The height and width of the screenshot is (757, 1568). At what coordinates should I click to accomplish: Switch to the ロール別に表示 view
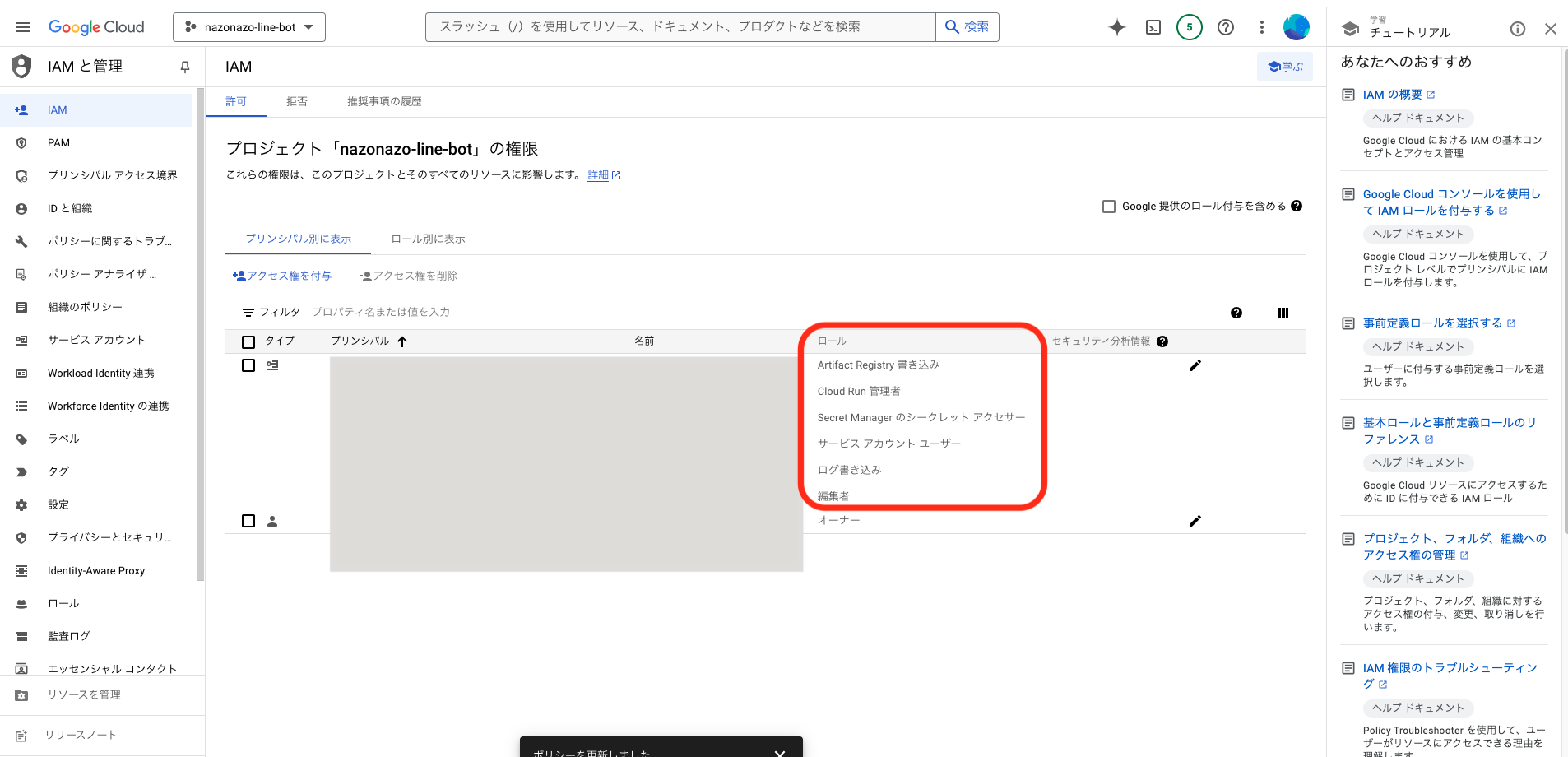coord(428,239)
